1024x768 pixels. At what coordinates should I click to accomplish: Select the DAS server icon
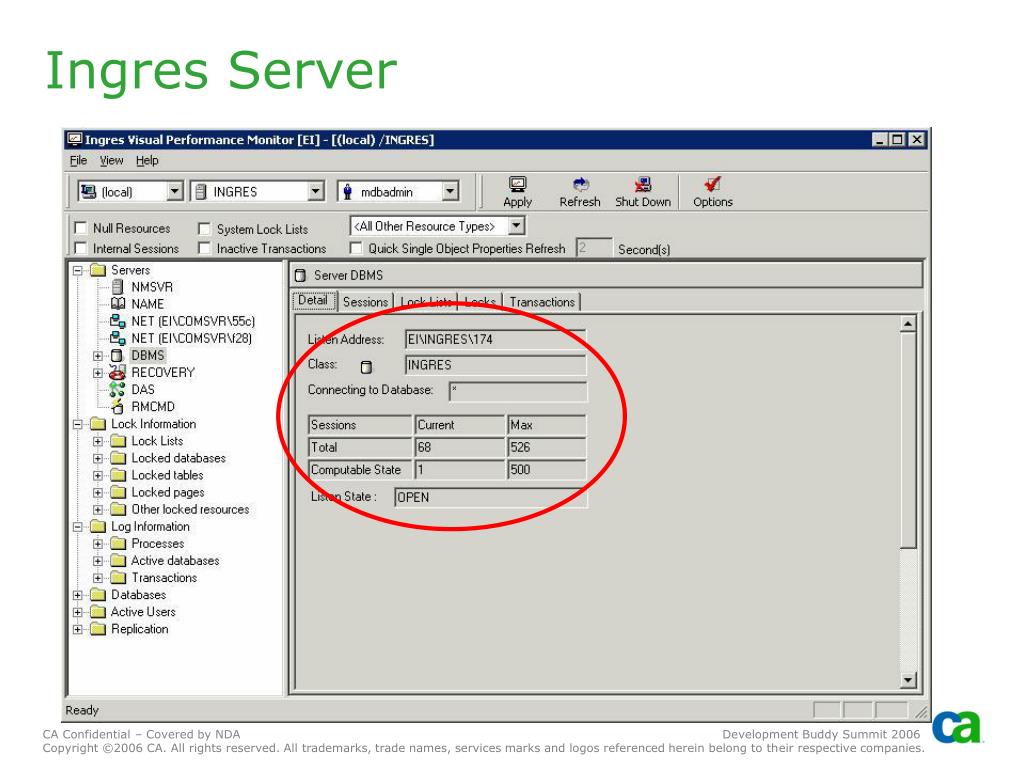coord(117,389)
